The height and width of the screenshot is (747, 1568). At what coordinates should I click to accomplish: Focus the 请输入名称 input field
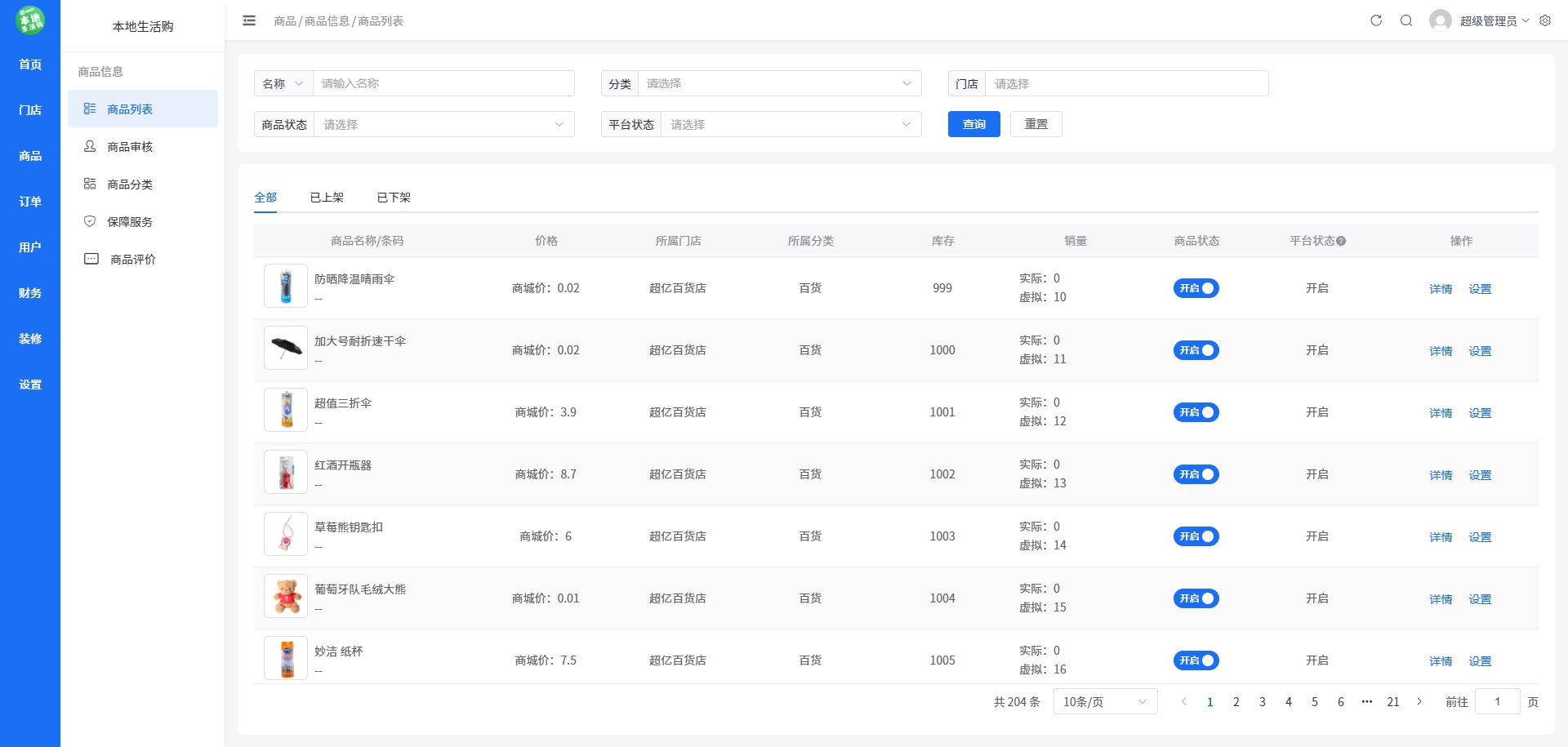click(x=443, y=83)
